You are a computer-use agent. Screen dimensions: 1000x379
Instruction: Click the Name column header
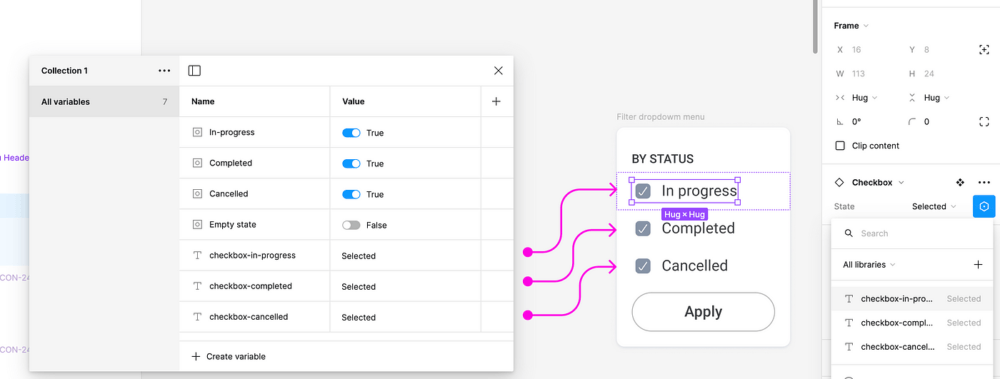[x=203, y=101]
